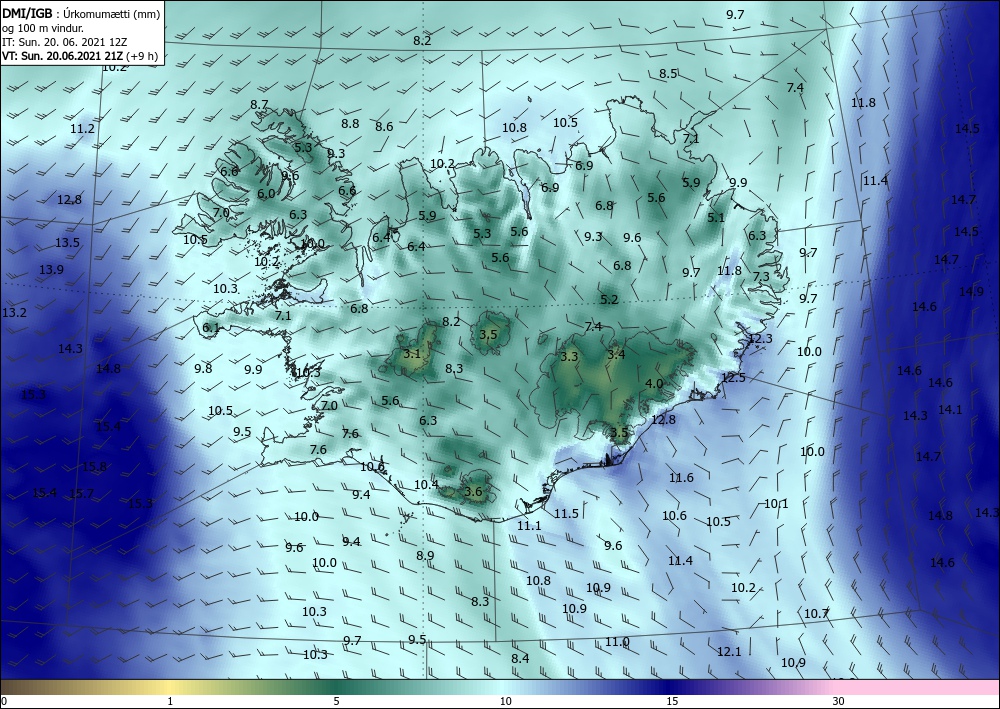This screenshot has height=709, width=1000.
Task: Click the map value "3.1" on the glacier
Action: click(413, 353)
